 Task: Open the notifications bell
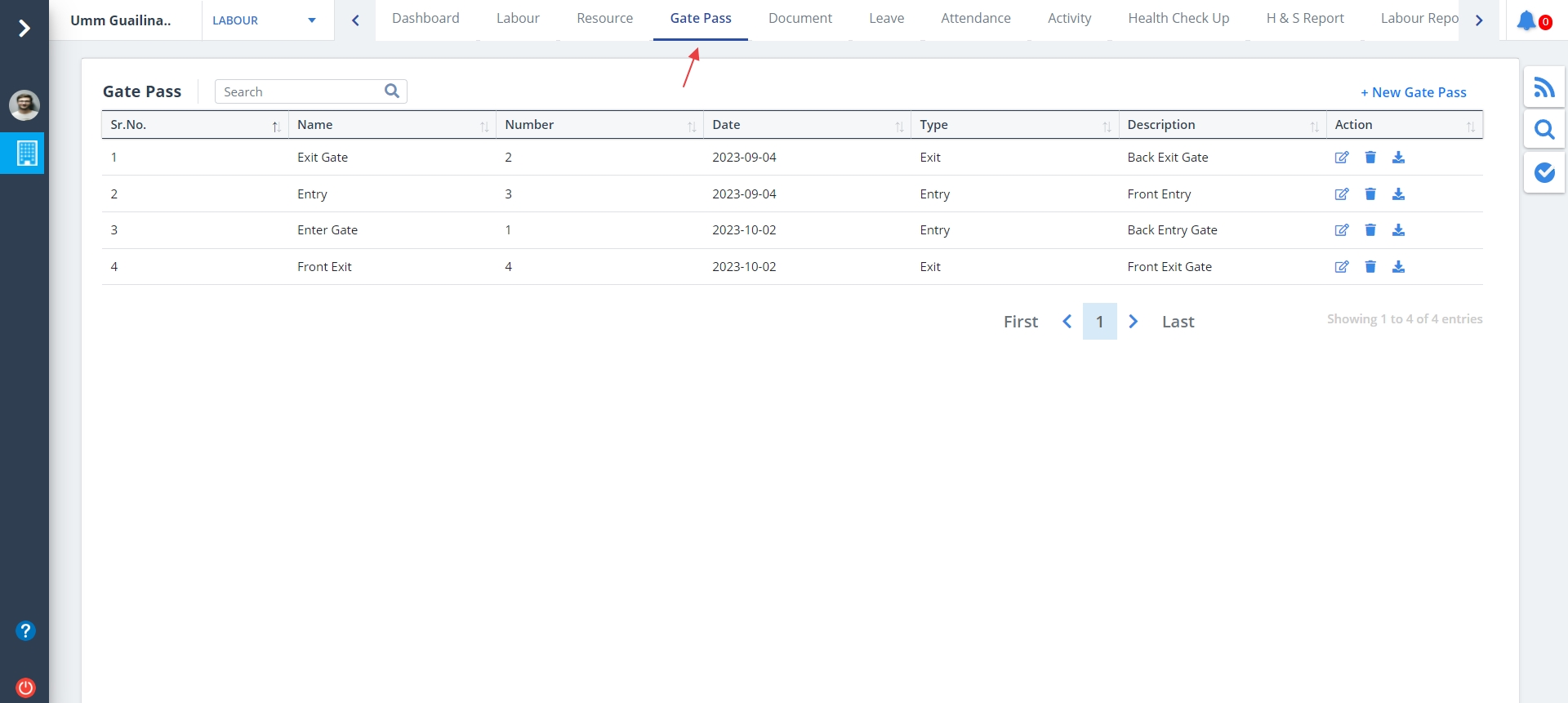(1526, 20)
